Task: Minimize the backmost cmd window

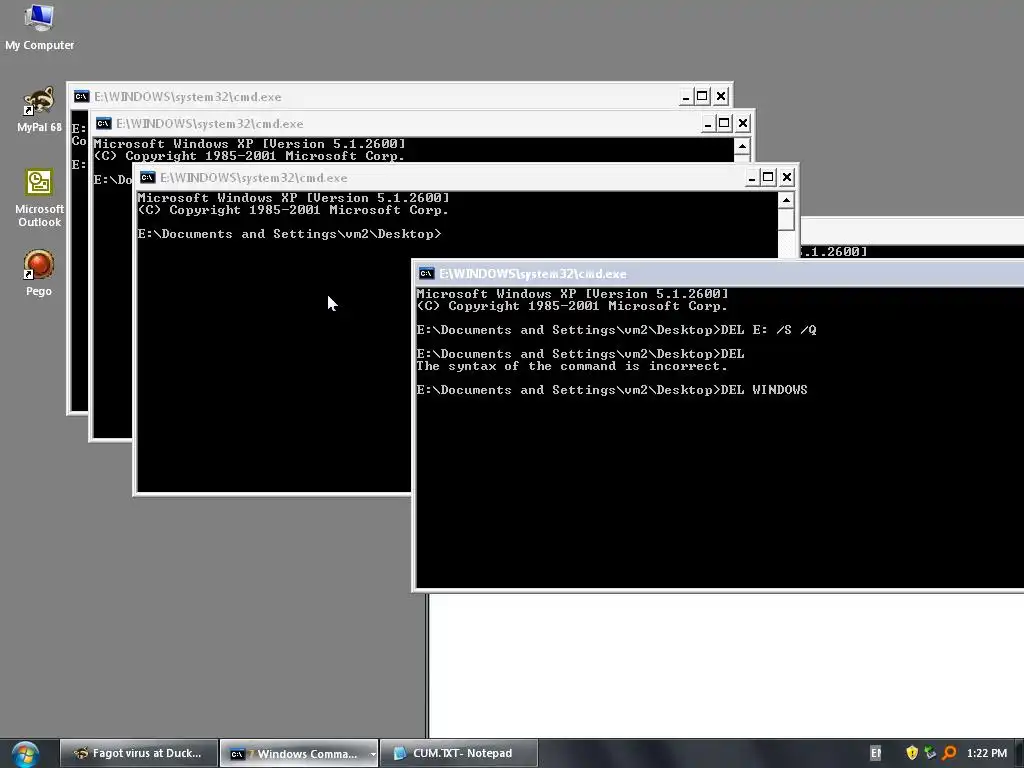Action: (x=686, y=97)
